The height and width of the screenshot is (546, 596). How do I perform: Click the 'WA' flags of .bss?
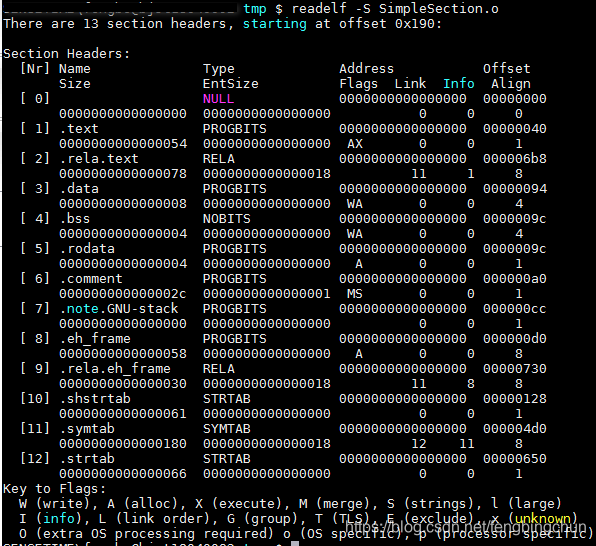pyautogui.click(x=355, y=234)
